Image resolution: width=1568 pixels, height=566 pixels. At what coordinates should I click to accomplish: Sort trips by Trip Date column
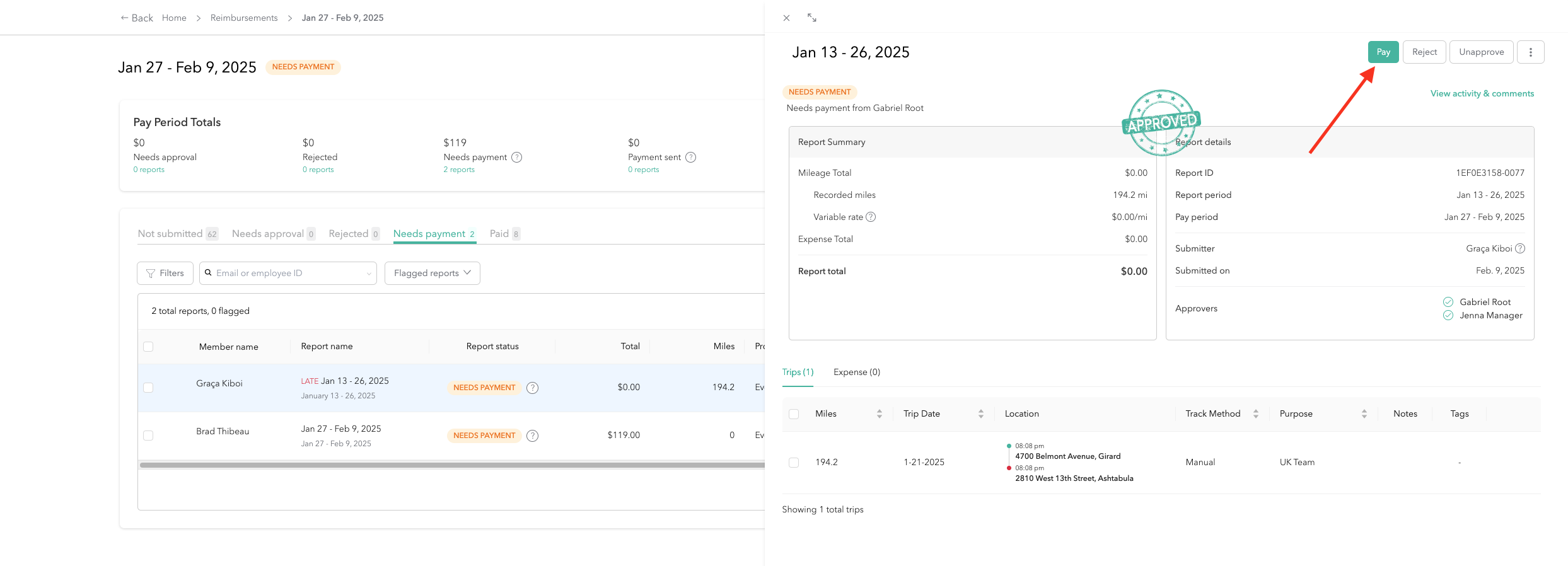980,414
